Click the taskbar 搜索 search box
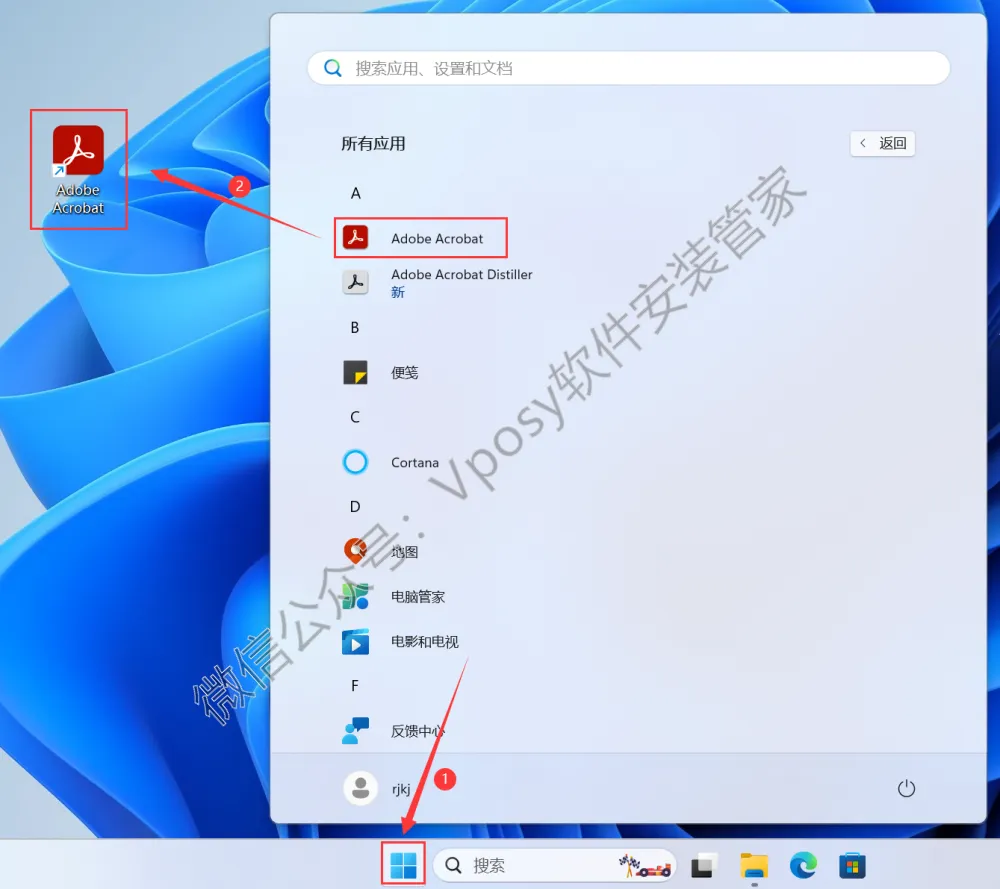 pyautogui.click(x=554, y=865)
